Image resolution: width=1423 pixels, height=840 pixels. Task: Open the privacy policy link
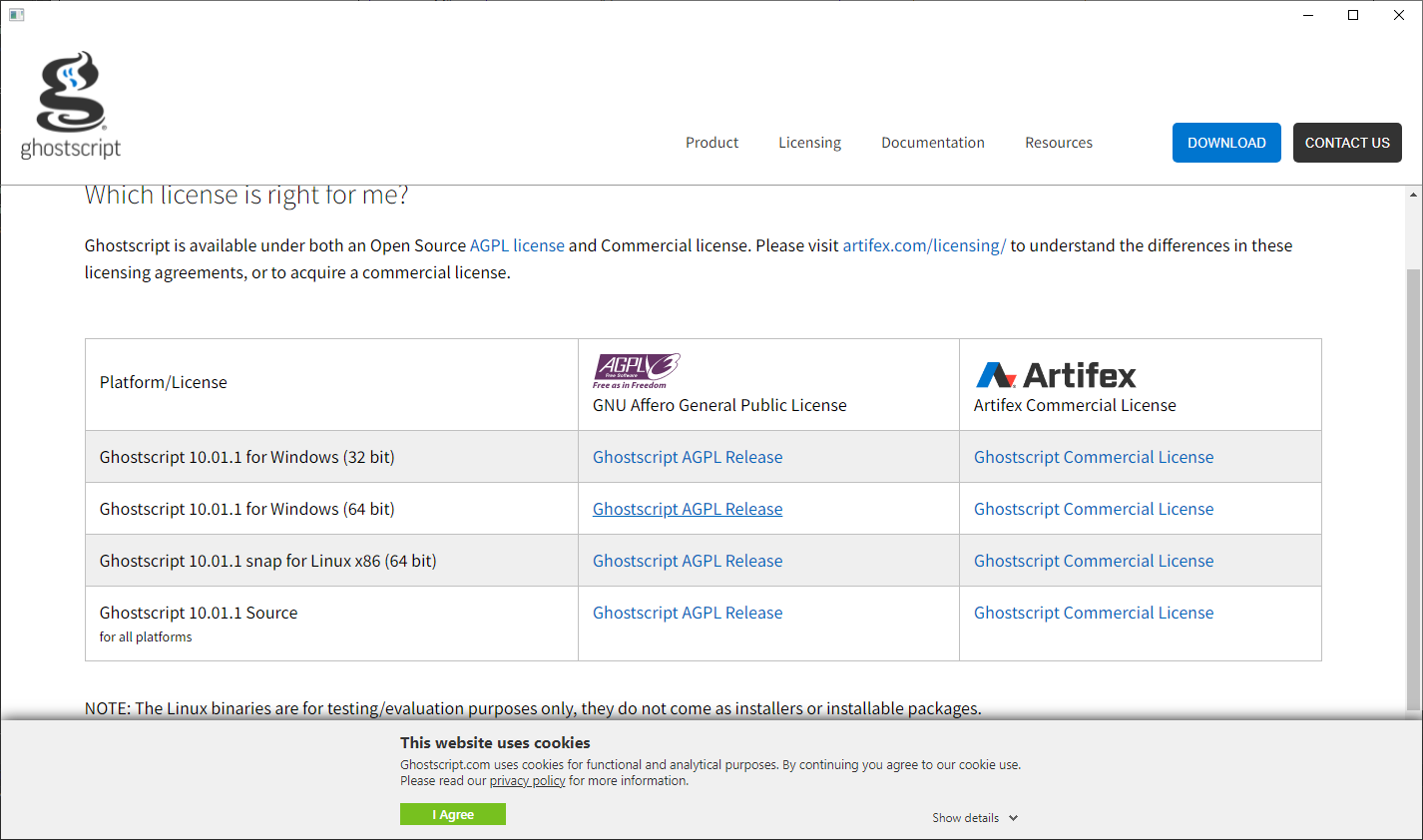point(527,781)
